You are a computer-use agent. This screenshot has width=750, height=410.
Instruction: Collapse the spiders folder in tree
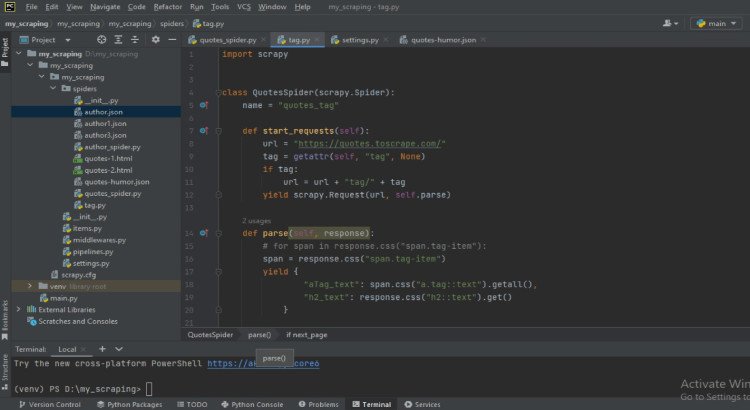[x=53, y=88]
